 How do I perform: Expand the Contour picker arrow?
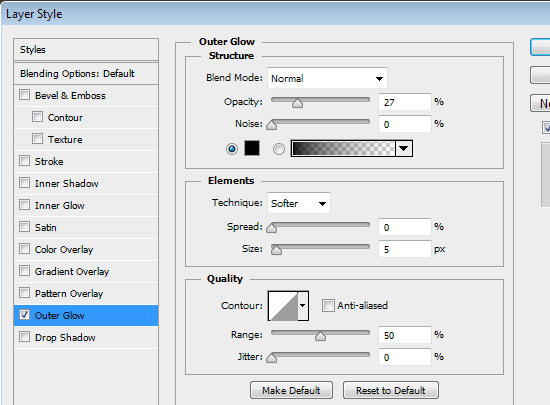click(x=303, y=306)
